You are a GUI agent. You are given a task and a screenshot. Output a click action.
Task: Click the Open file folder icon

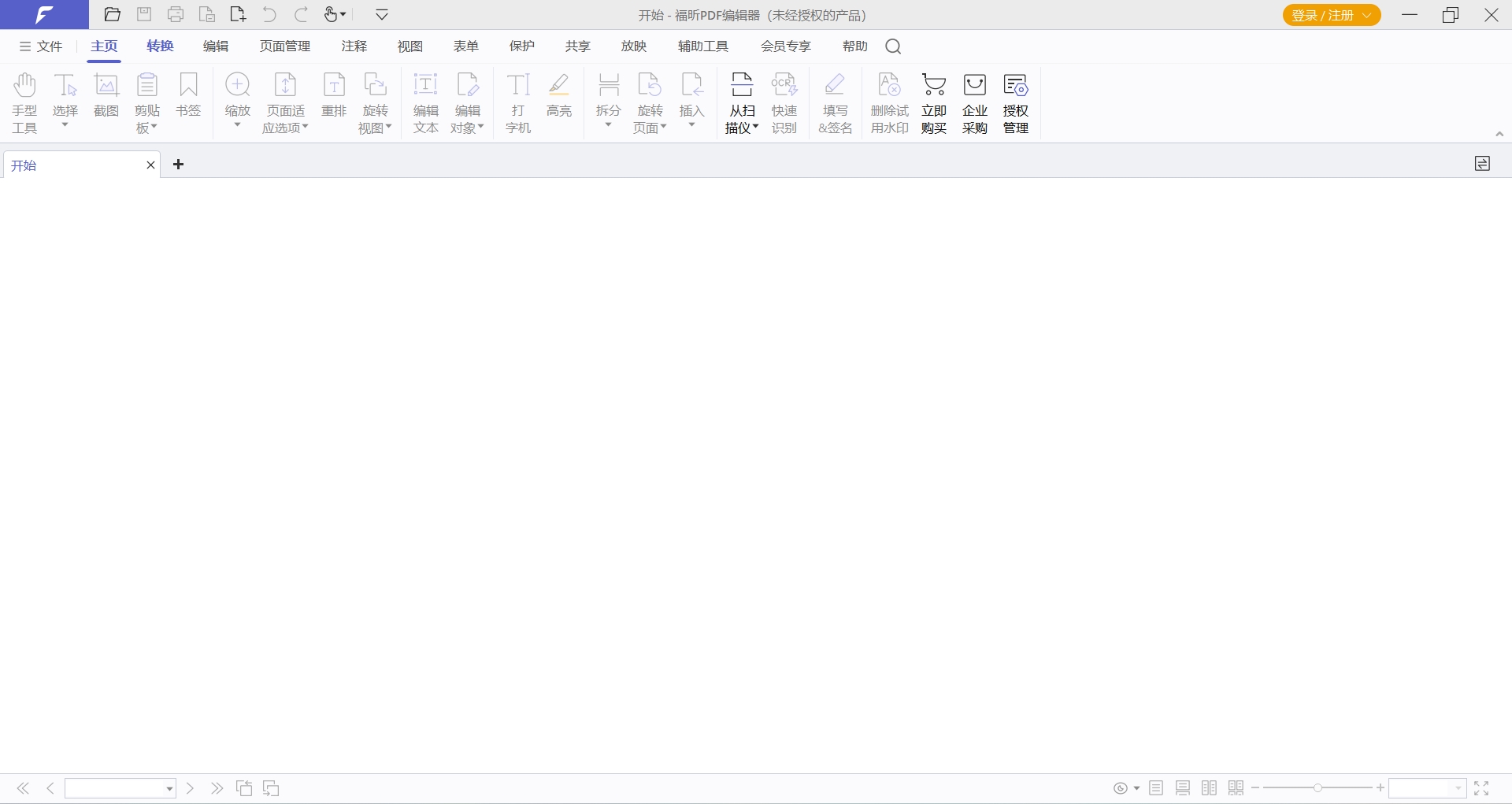coord(113,14)
